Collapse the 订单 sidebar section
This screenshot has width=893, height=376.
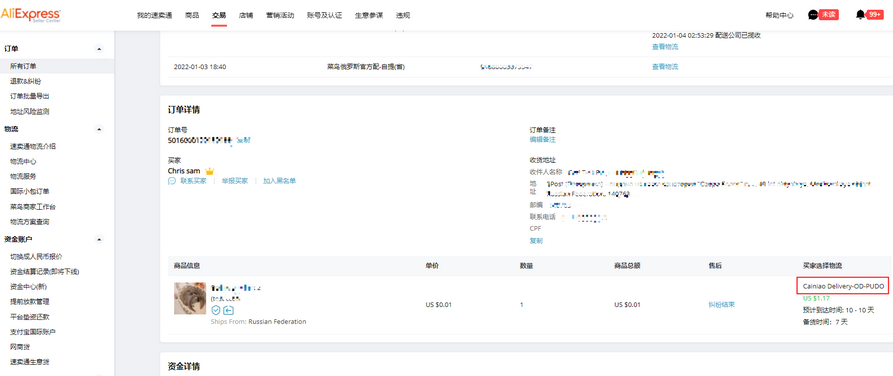(99, 49)
